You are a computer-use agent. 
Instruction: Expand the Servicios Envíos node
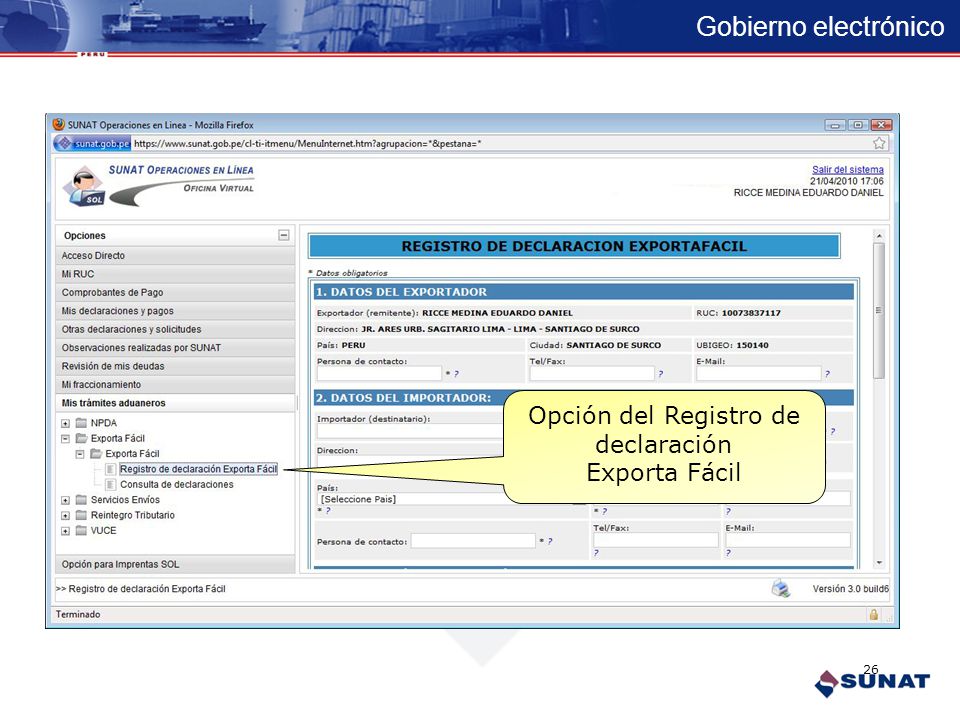click(x=66, y=500)
